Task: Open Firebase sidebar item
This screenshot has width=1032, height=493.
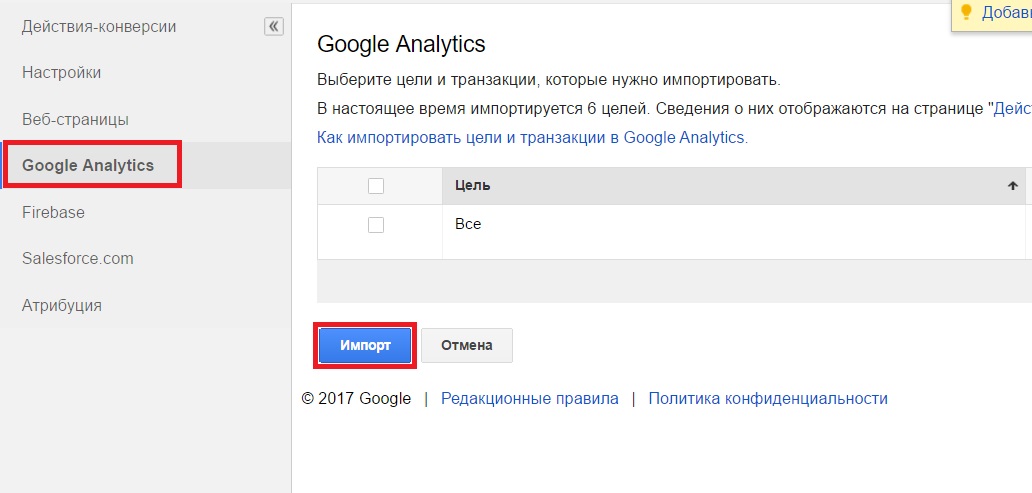Action: [x=53, y=213]
